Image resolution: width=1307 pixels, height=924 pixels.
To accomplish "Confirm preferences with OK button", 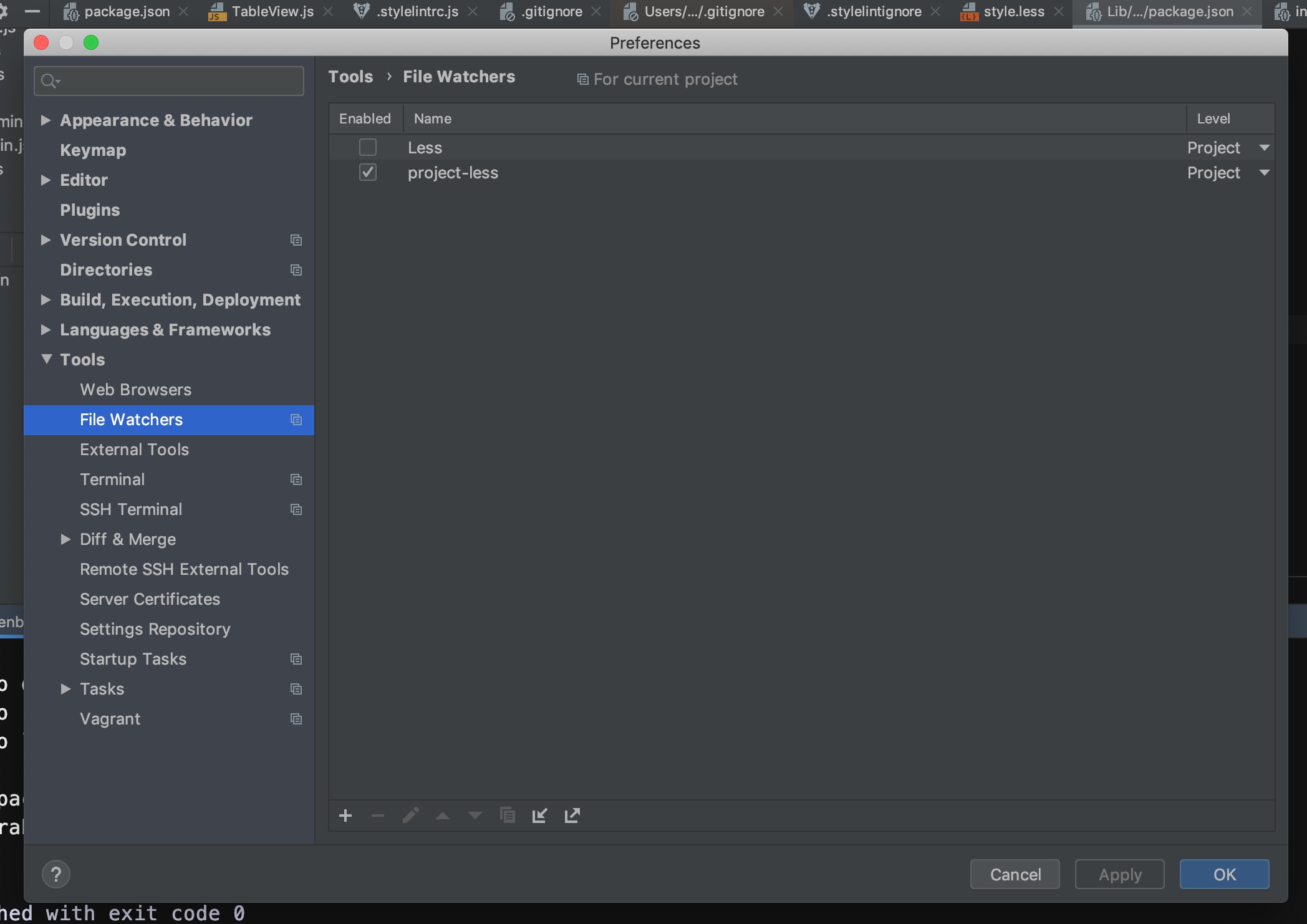I will 1225,874.
